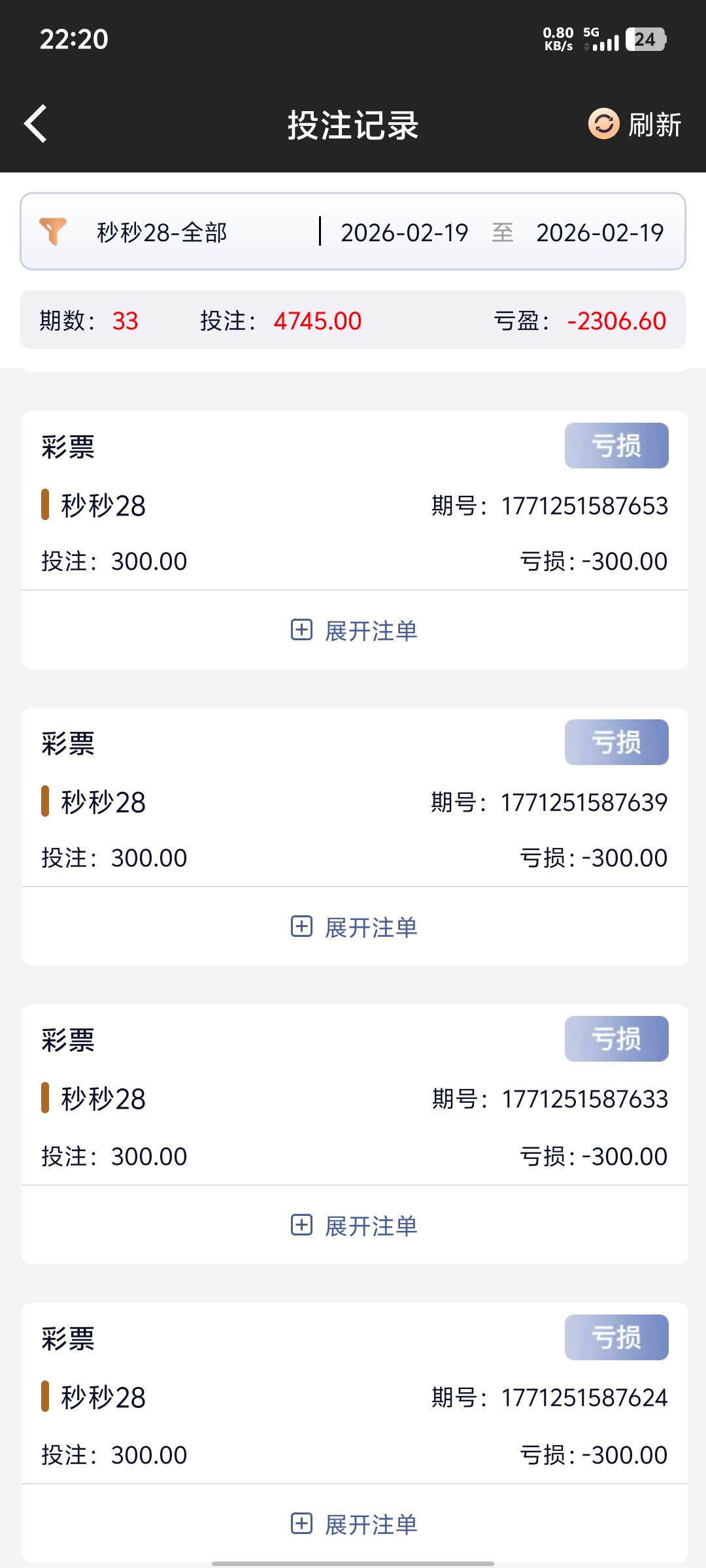Select the end date after 至
The image size is (706, 1568).
coord(599,233)
